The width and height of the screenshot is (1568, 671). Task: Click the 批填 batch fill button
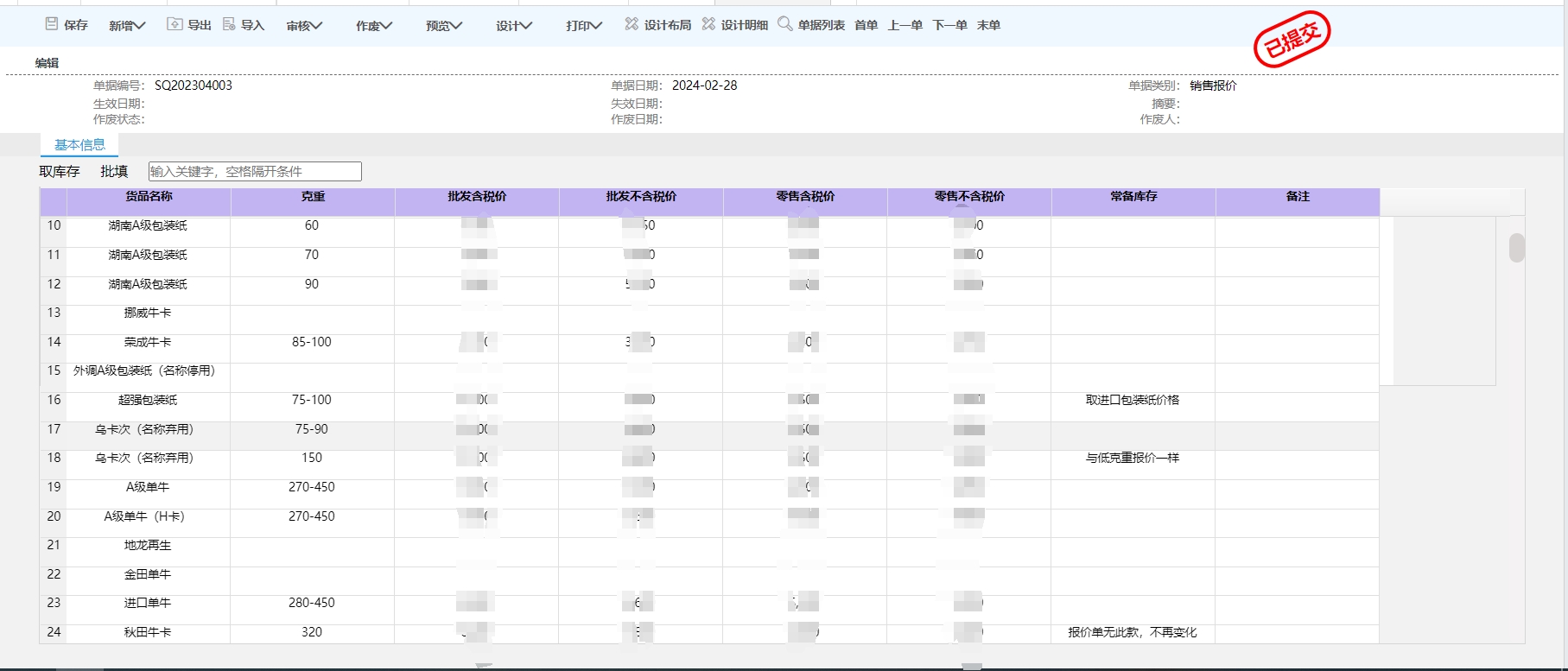pyautogui.click(x=114, y=171)
